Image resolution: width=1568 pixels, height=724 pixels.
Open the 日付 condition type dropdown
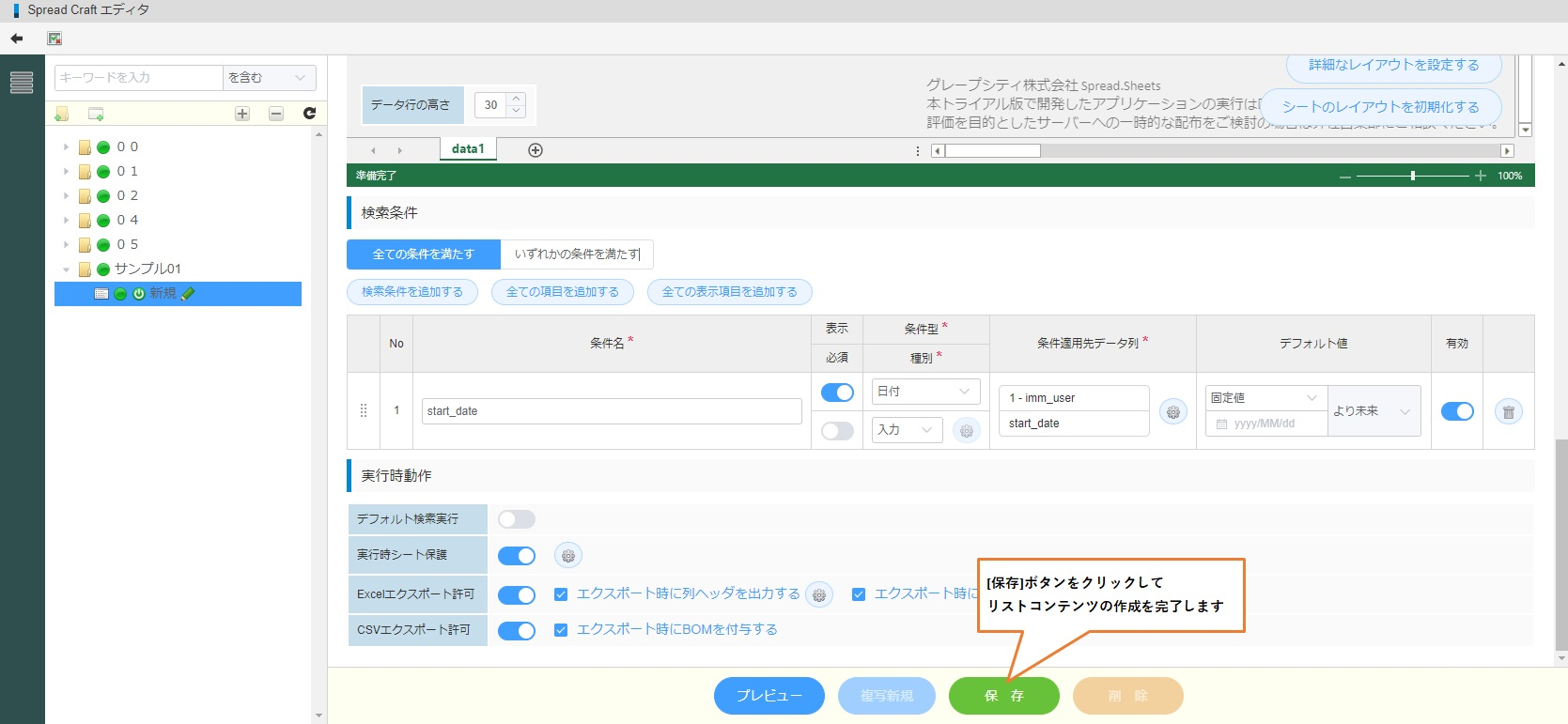coord(924,392)
